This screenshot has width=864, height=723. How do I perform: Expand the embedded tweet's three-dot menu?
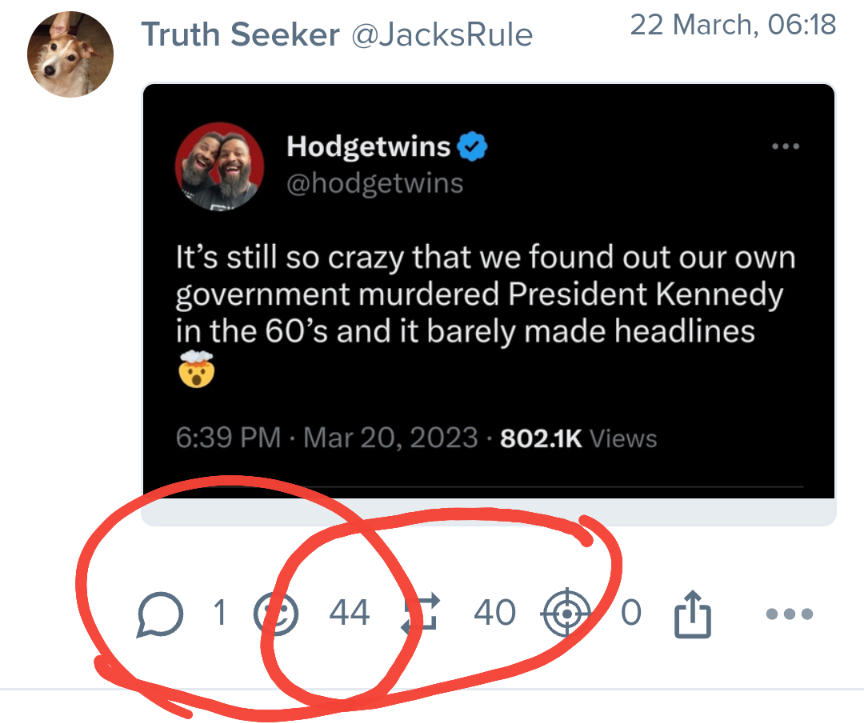(787, 147)
